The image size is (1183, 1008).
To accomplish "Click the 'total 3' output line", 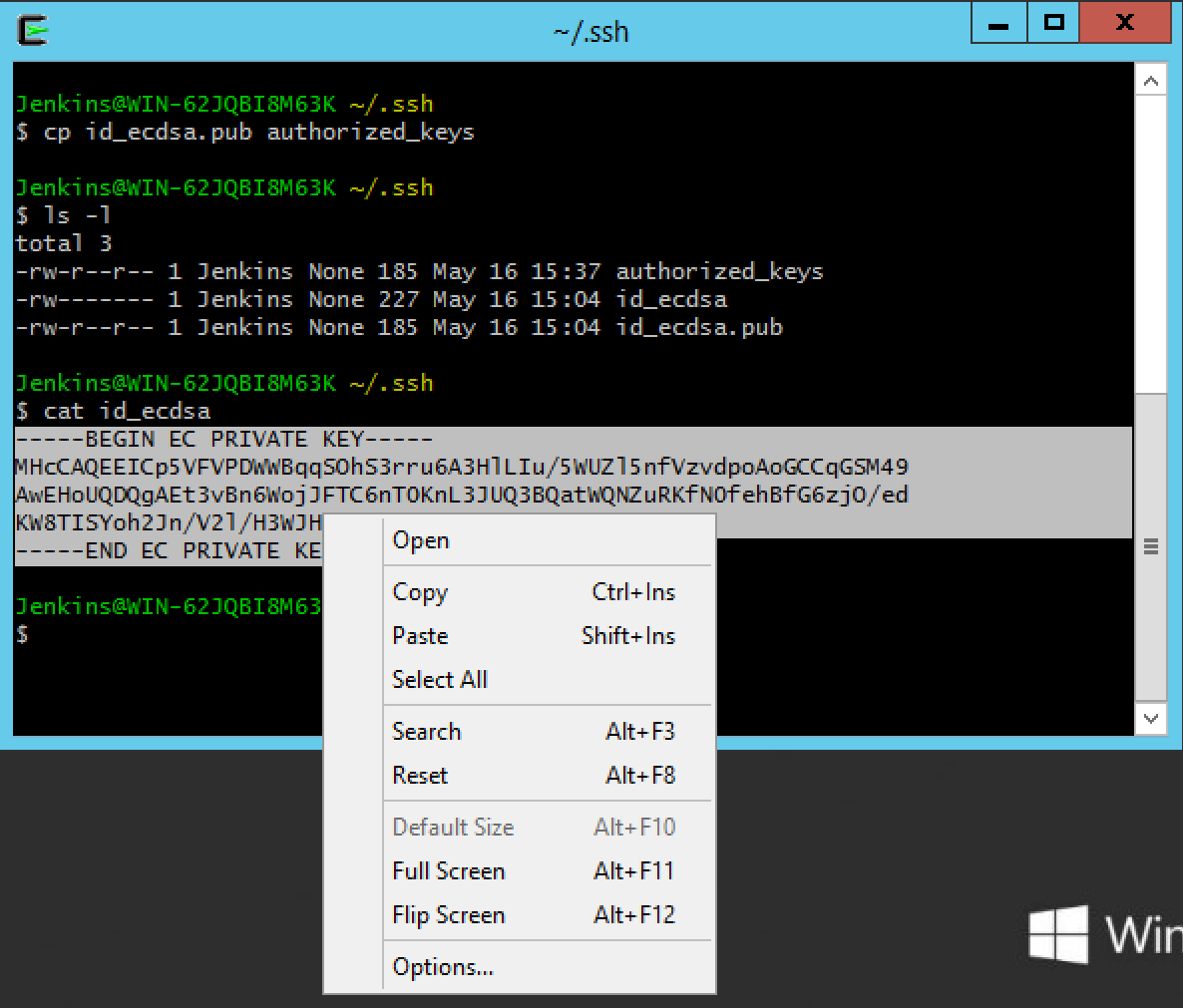I will coord(64,243).
